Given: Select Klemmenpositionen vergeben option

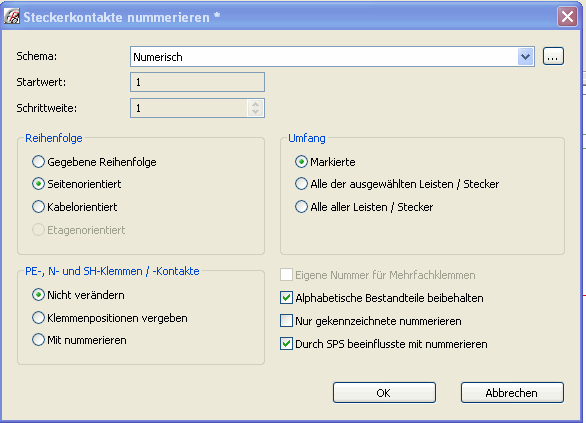Looking at the screenshot, I should [x=38, y=318].
